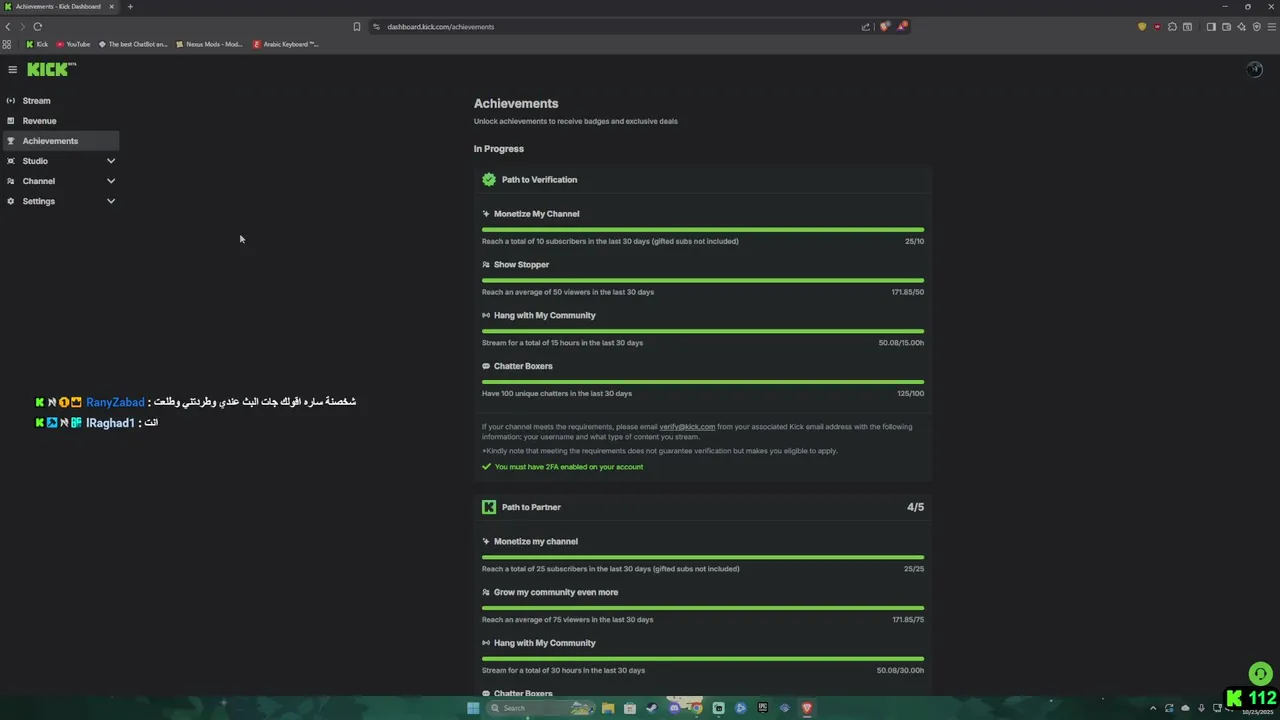Bookmark this page icon
Viewport: 1280px width, 720px height.
point(357,27)
